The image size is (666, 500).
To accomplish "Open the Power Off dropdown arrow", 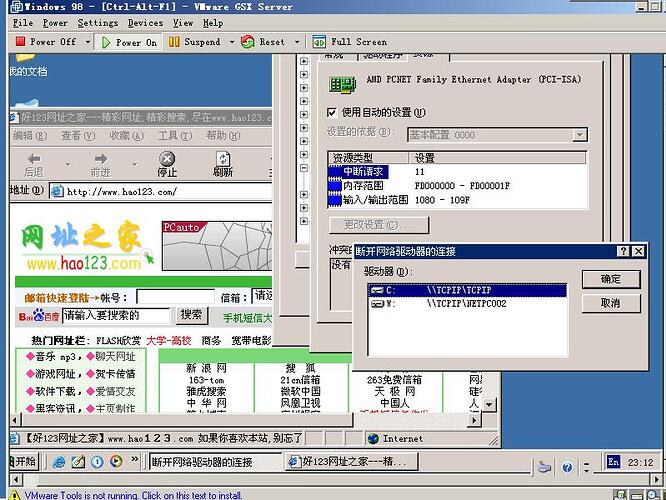I will [90, 42].
